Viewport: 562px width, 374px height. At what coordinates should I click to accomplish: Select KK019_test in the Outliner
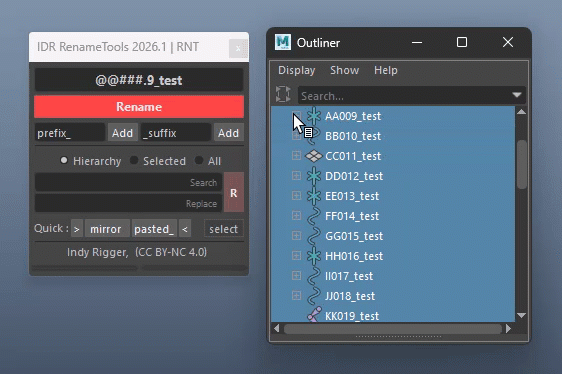coord(352,316)
